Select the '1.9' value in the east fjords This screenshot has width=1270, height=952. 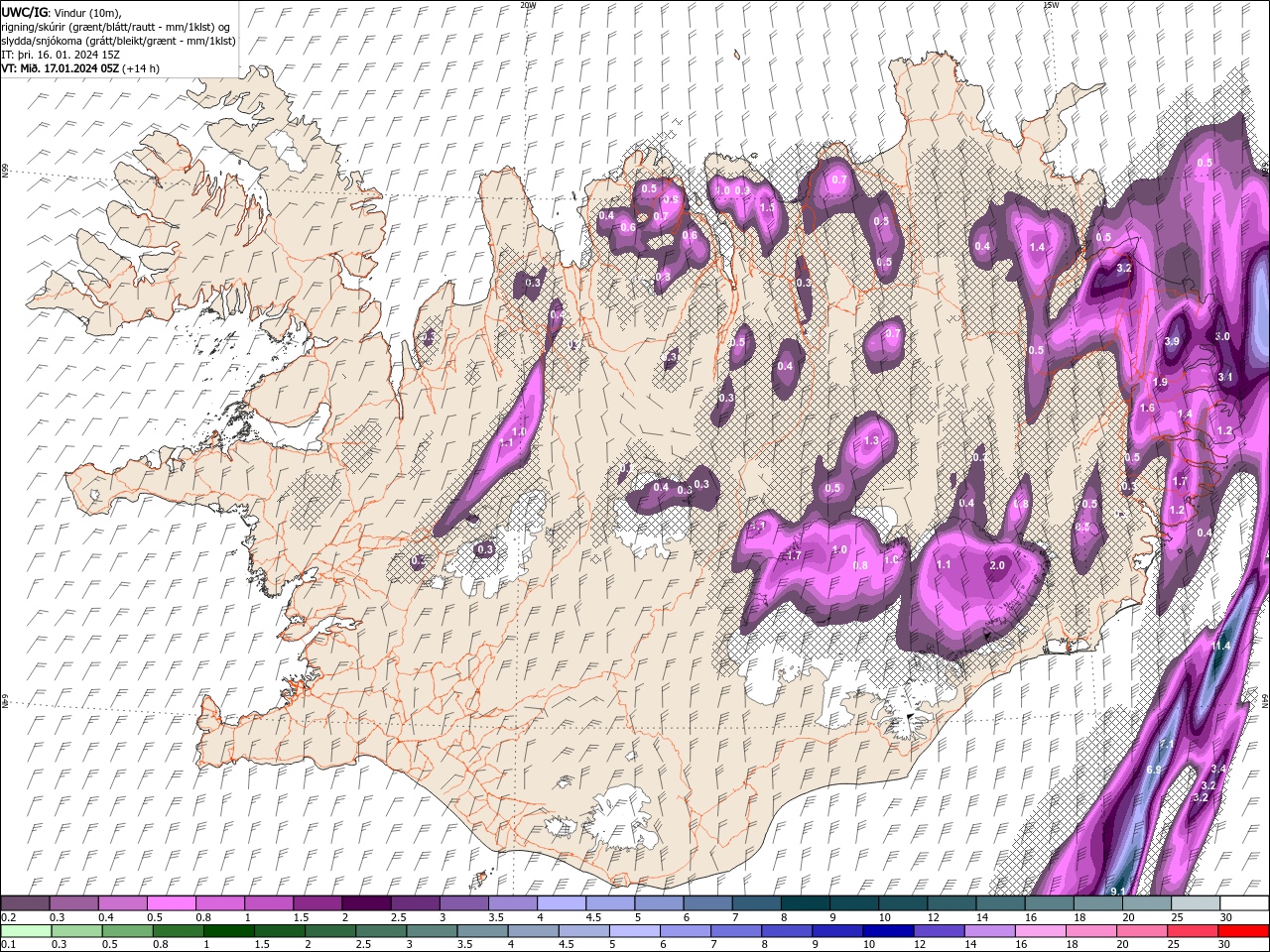pos(1160,383)
